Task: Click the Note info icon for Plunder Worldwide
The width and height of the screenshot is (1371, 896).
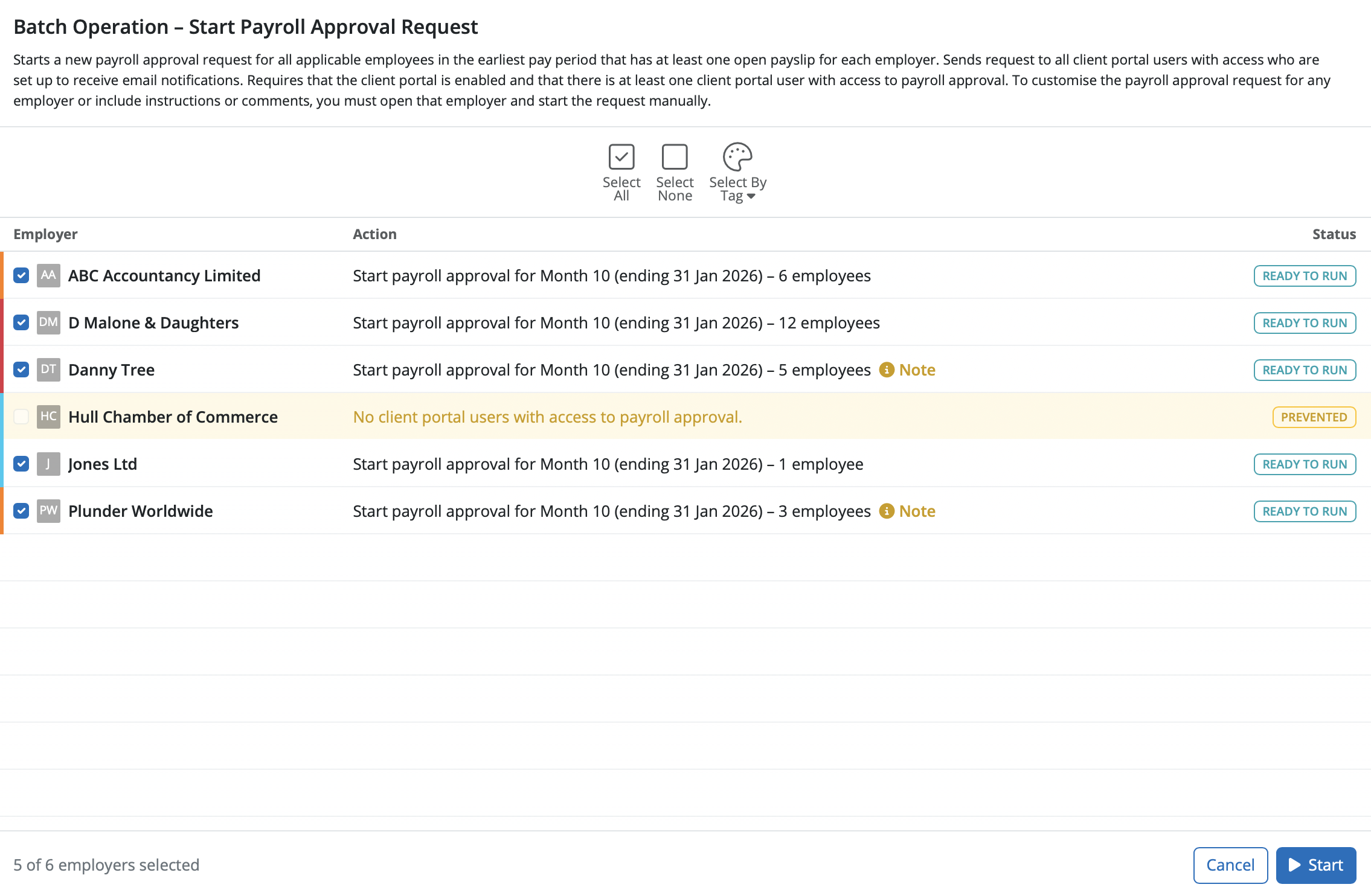Action: 887,511
